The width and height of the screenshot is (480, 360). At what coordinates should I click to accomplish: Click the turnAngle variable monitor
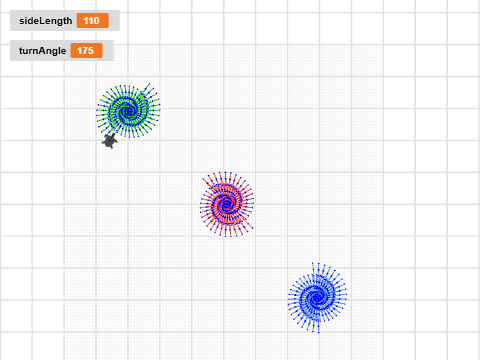62,51
